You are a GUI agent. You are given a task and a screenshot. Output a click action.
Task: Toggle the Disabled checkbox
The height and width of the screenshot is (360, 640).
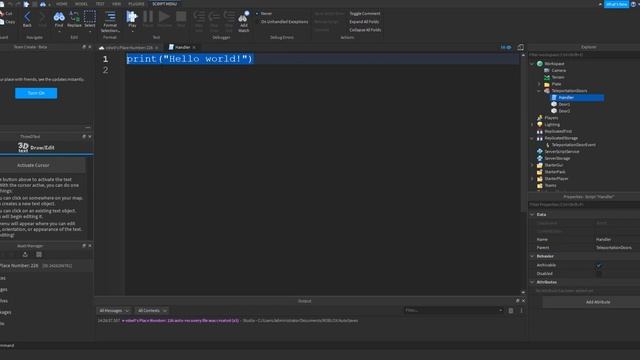(x=599, y=273)
